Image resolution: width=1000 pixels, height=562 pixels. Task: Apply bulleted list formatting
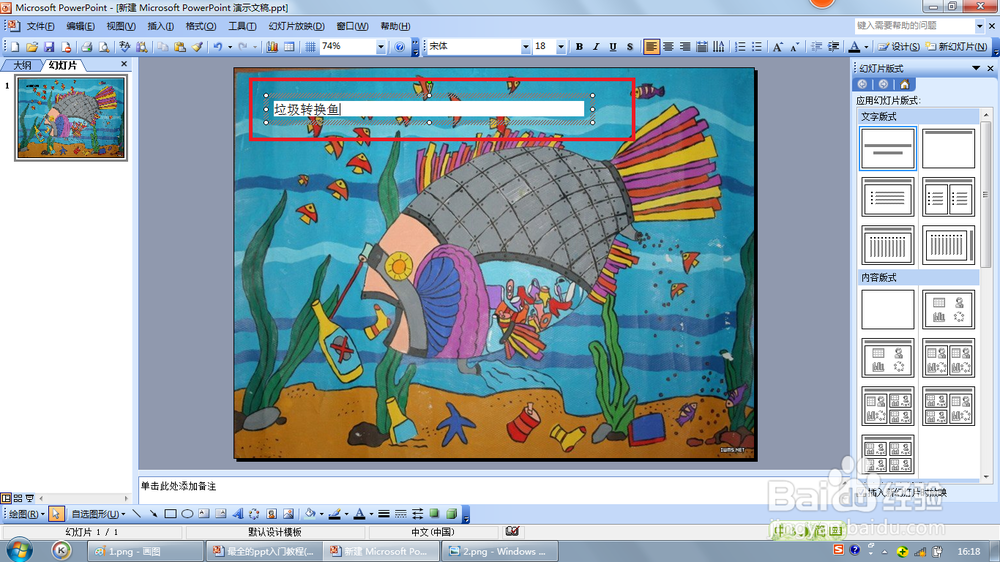(x=757, y=47)
